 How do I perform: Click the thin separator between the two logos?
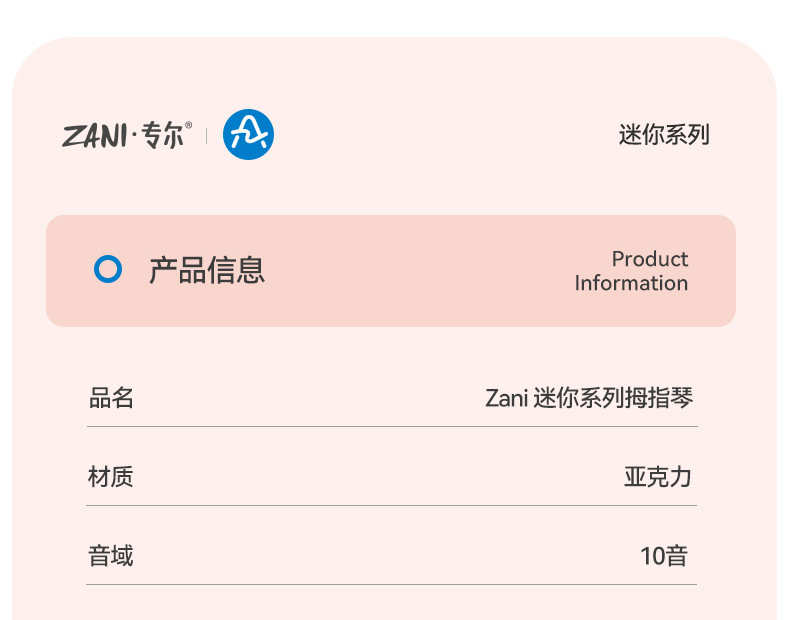coord(207,135)
